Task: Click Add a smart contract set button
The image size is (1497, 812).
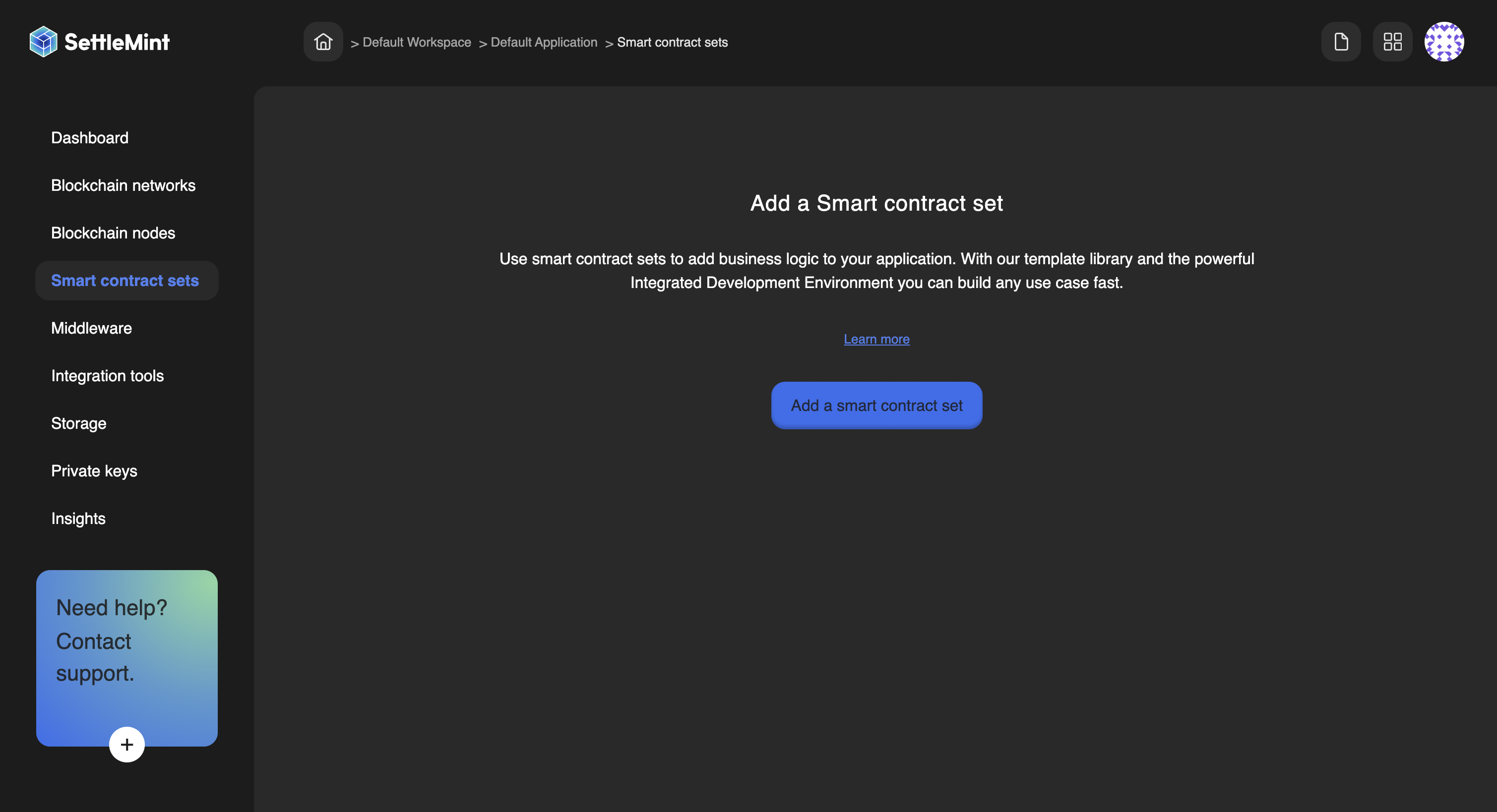Action: (x=877, y=405)
